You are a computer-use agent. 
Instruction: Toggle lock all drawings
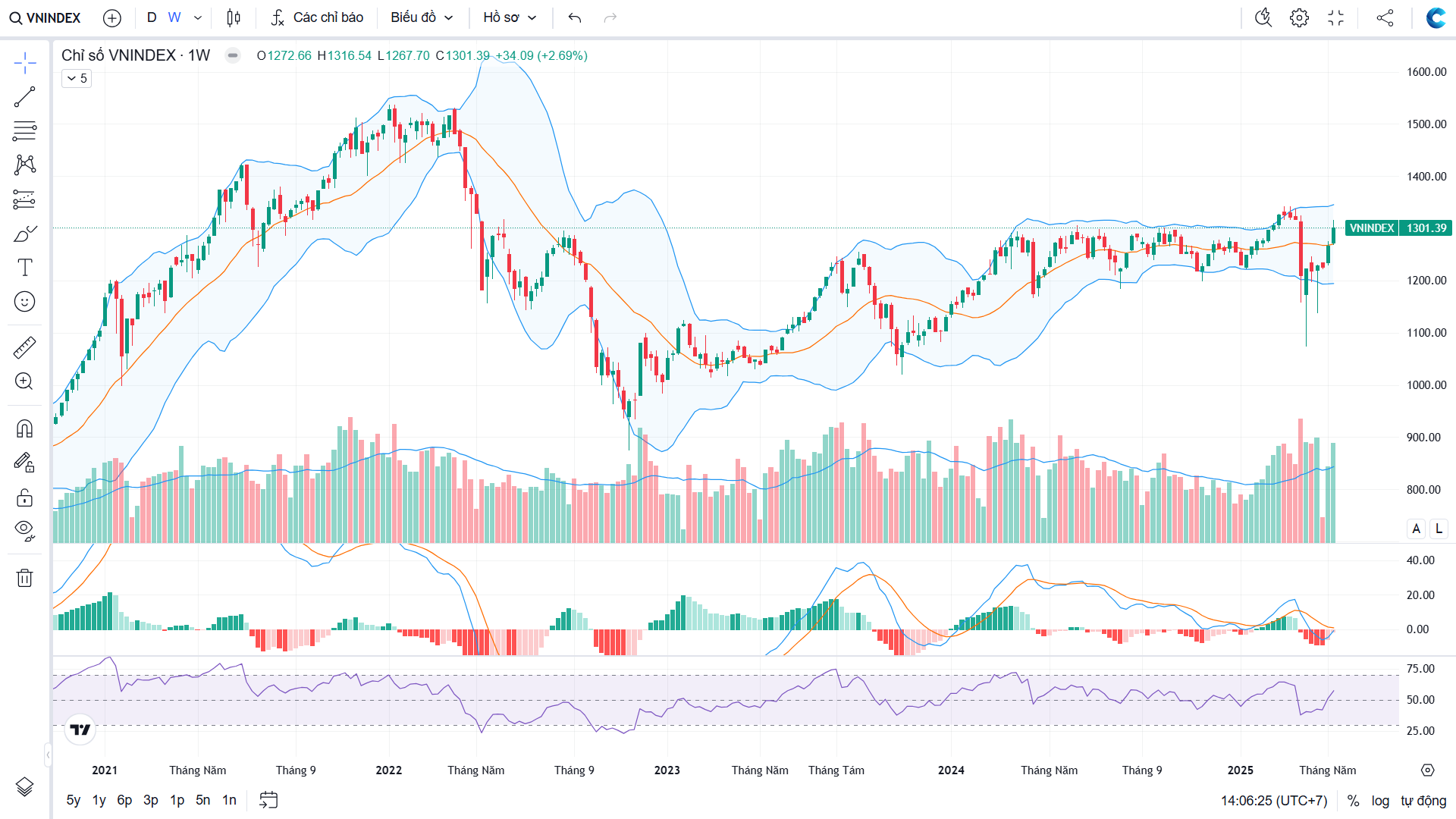click(x=24, y=497)
